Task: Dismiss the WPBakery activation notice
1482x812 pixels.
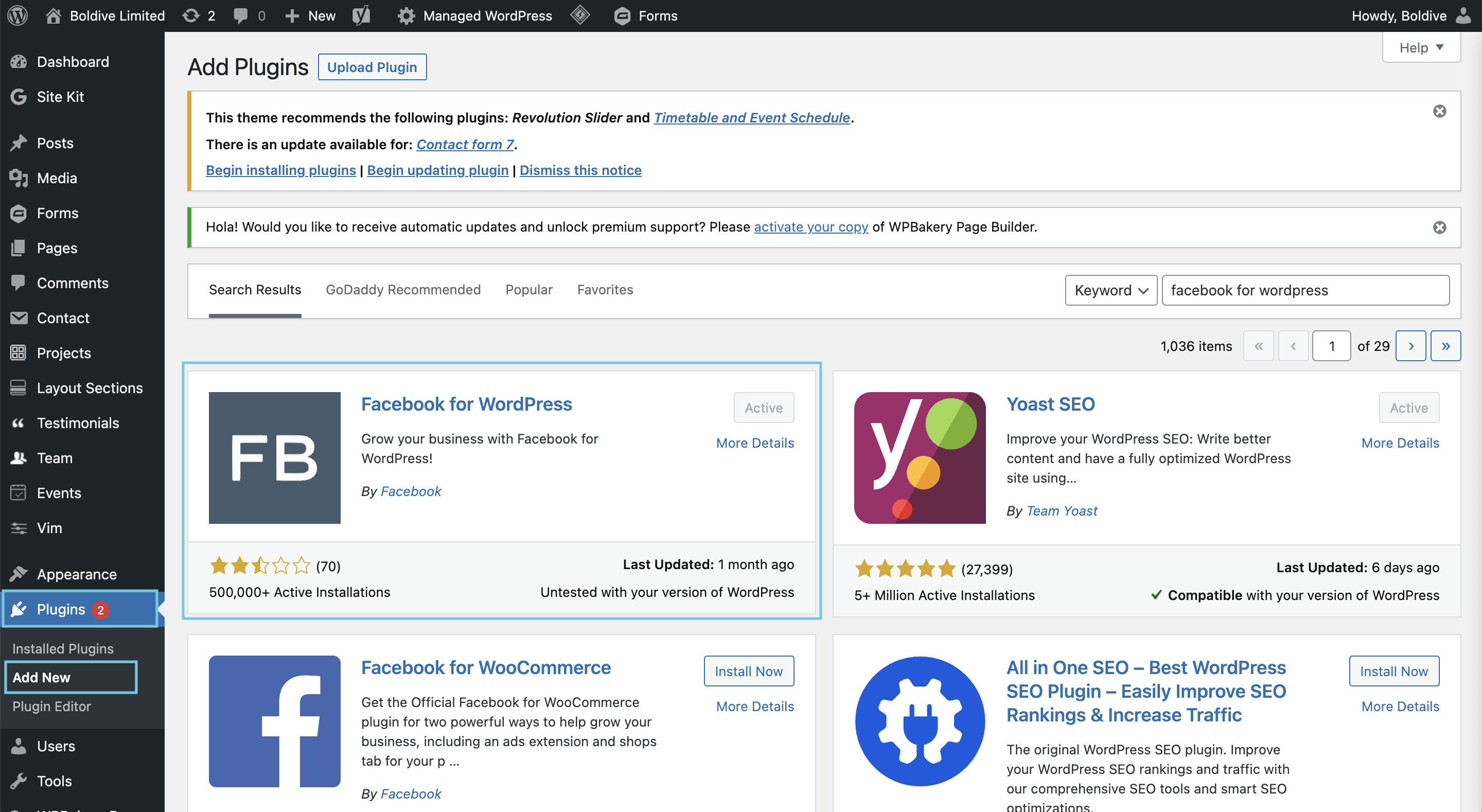Action: [1439, 227]
